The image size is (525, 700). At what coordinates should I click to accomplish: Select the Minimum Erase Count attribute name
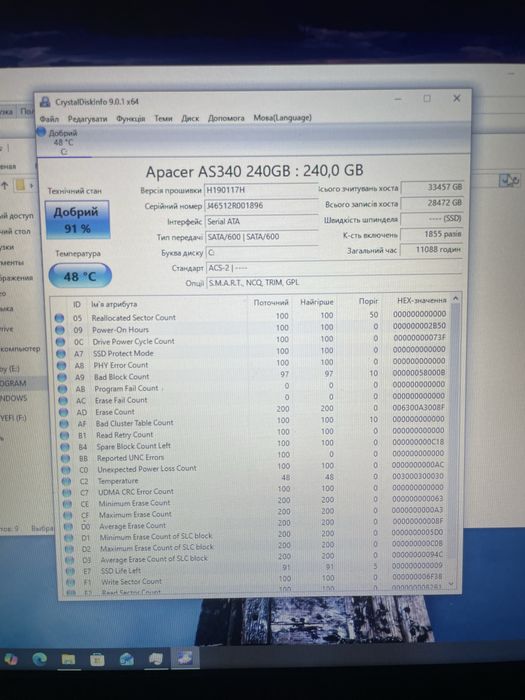coord(134,503)
